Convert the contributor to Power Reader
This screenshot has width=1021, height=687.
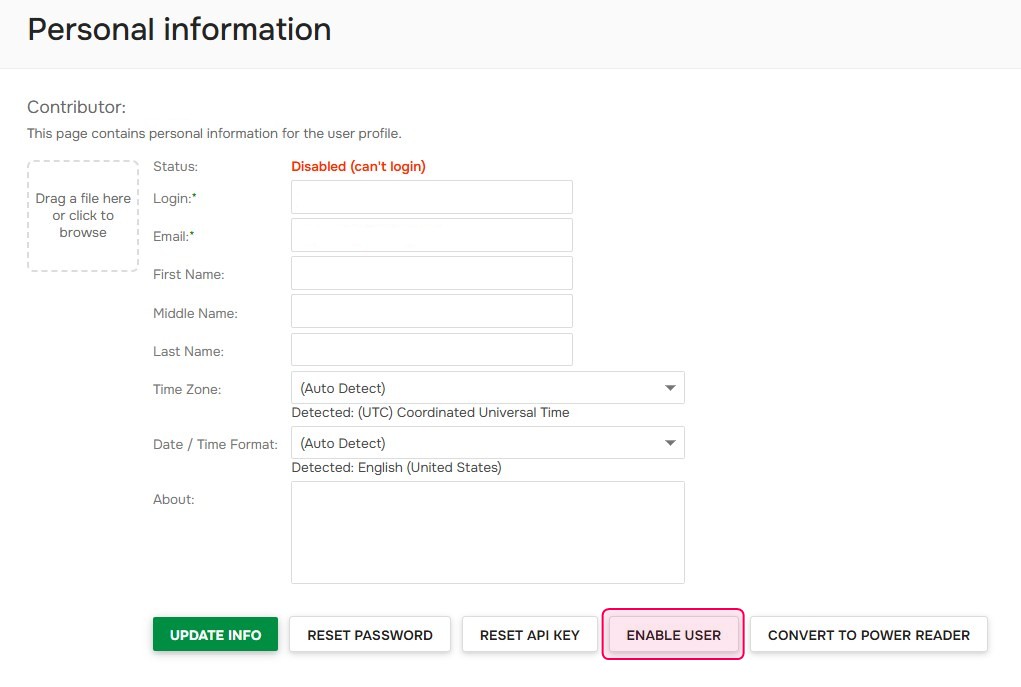point(868,634)
